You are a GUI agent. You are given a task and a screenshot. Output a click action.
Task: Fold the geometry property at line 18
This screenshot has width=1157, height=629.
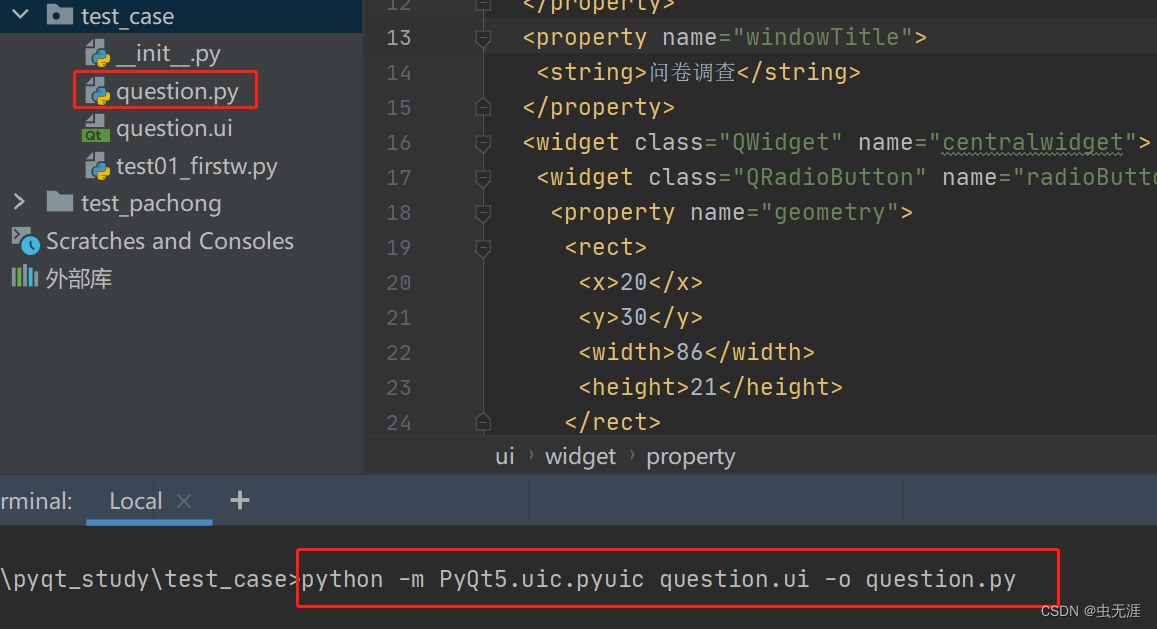483,213
